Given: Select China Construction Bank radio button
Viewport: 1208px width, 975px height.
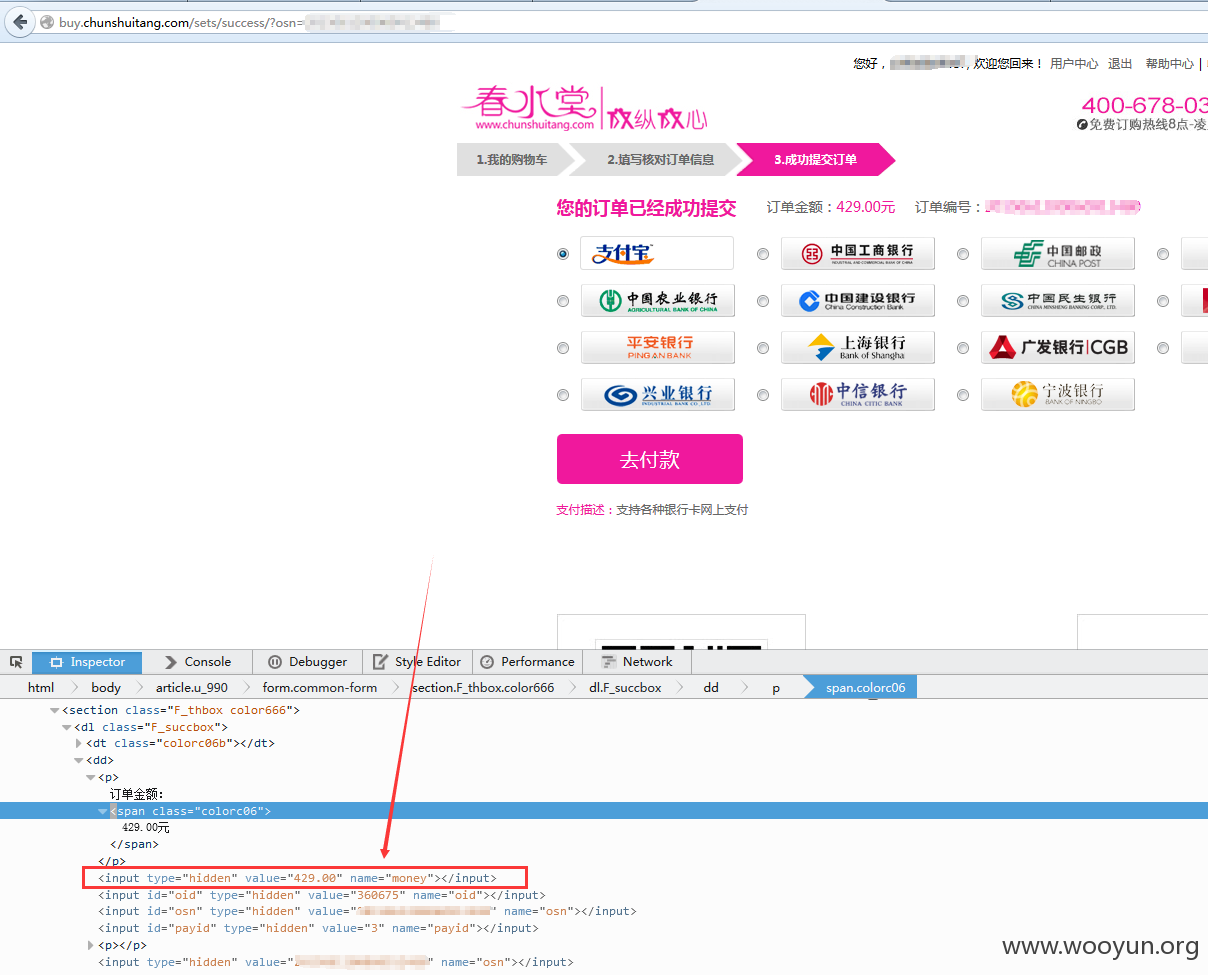Looking at the screenshot, I should coord(763,301).
